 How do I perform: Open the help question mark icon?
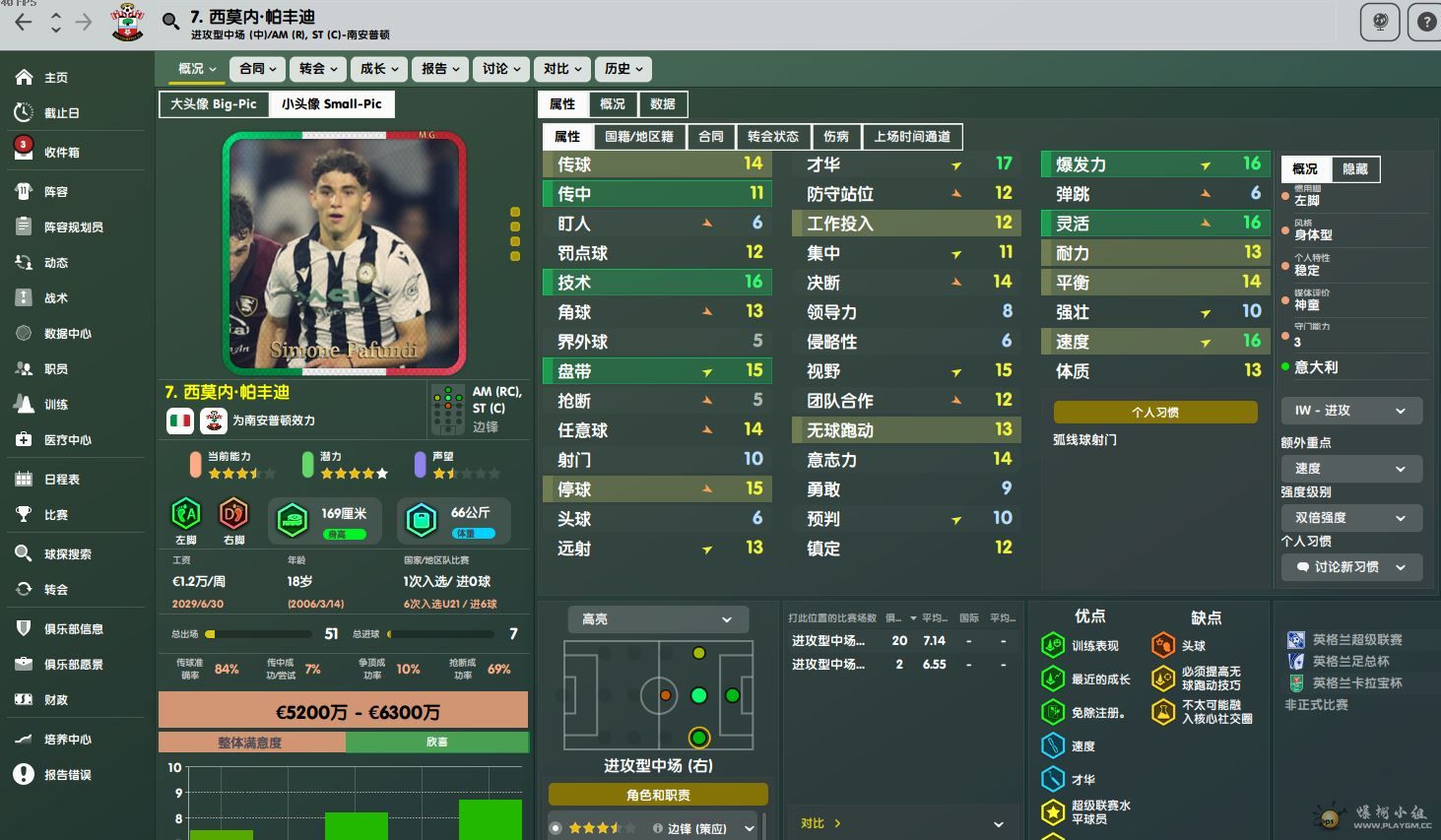click(x=1426, y=22)
